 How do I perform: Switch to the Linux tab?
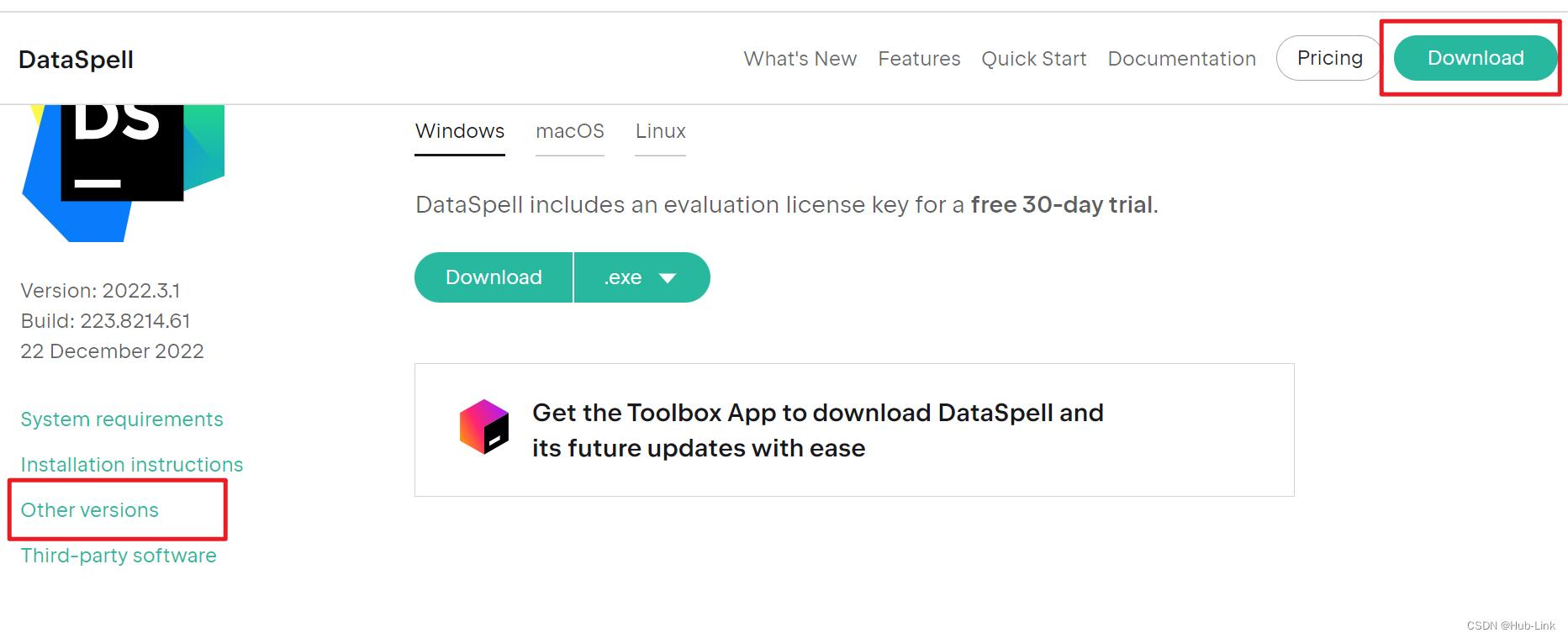coord(661,131)
